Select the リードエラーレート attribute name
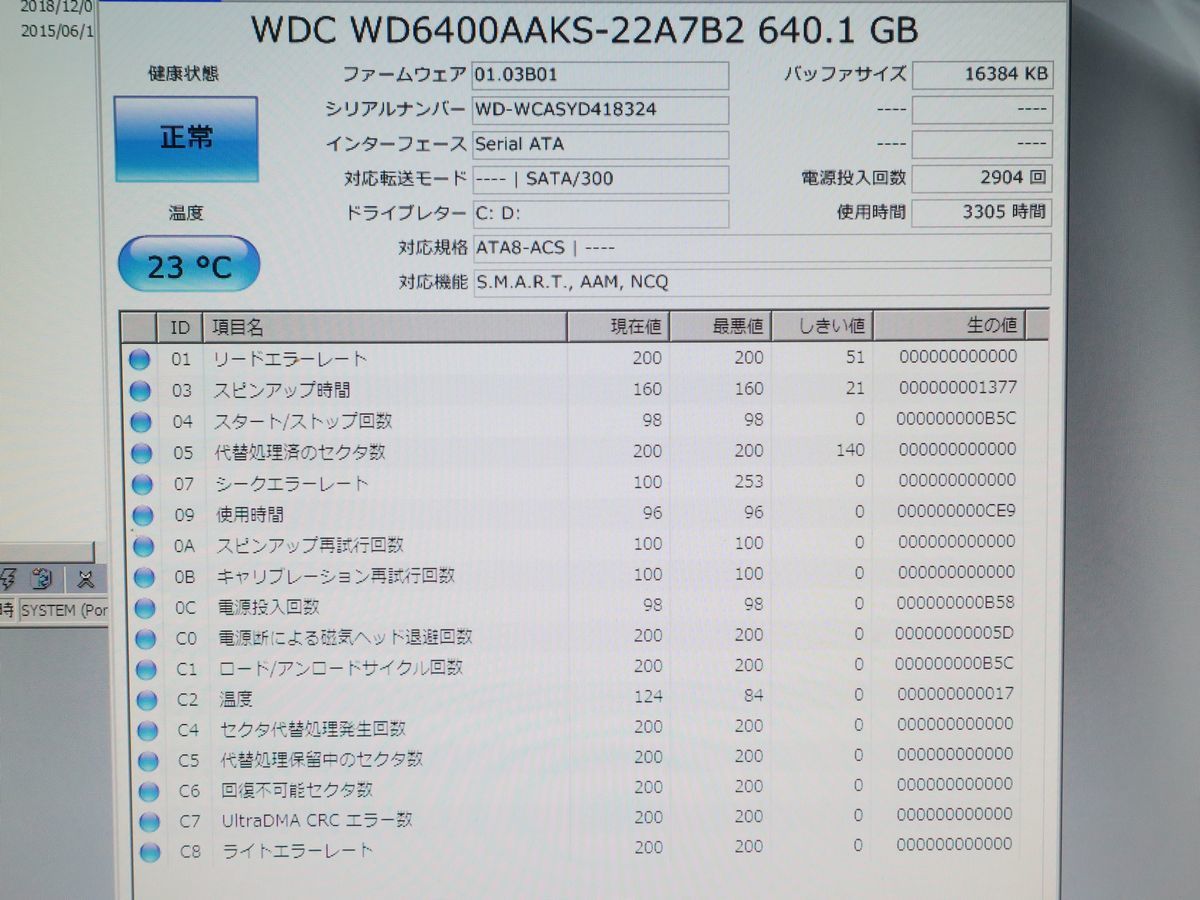 click(x=290, y=359)
